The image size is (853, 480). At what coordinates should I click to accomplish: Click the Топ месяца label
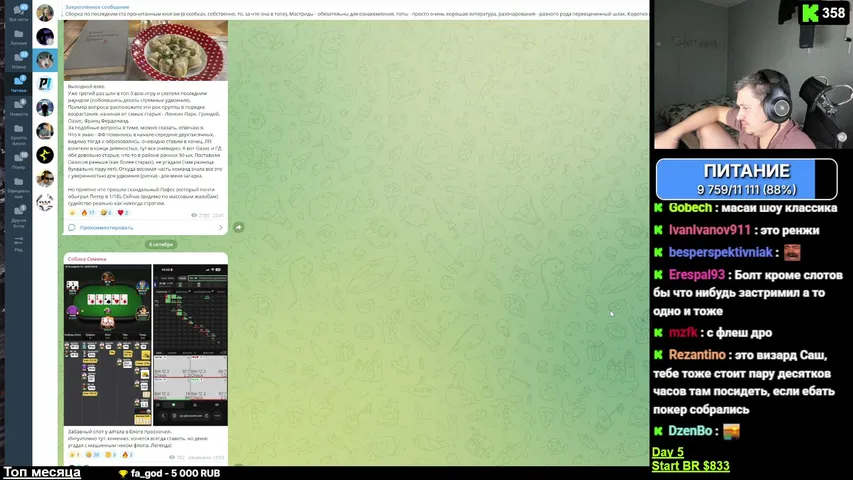(42, 472)
